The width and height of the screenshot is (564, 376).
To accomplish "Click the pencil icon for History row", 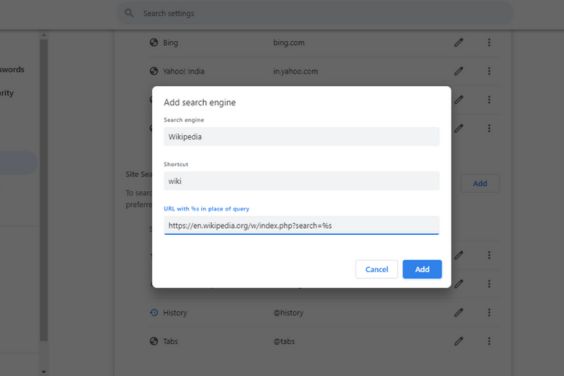I will pyautogui.click(x=459, y=312).
